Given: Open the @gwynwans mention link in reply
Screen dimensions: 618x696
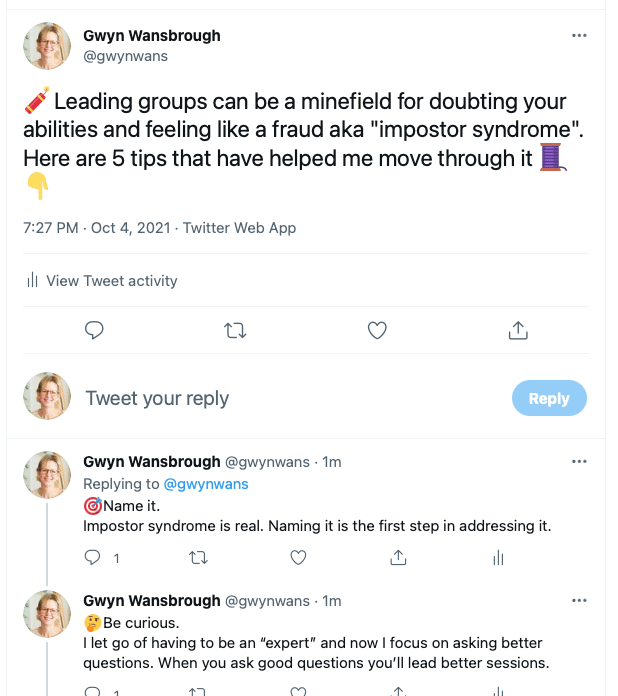Looking at the screenshot, I should coord(205,484).
